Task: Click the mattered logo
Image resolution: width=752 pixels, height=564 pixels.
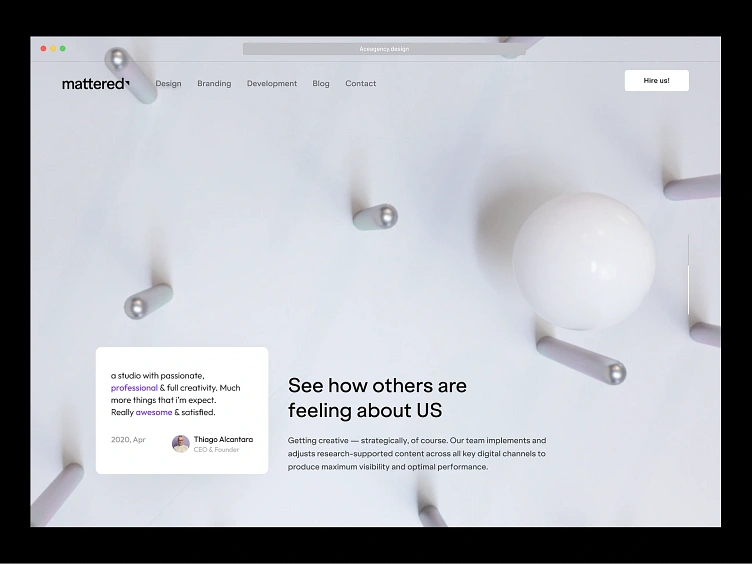Action: (x=95, y=84)
